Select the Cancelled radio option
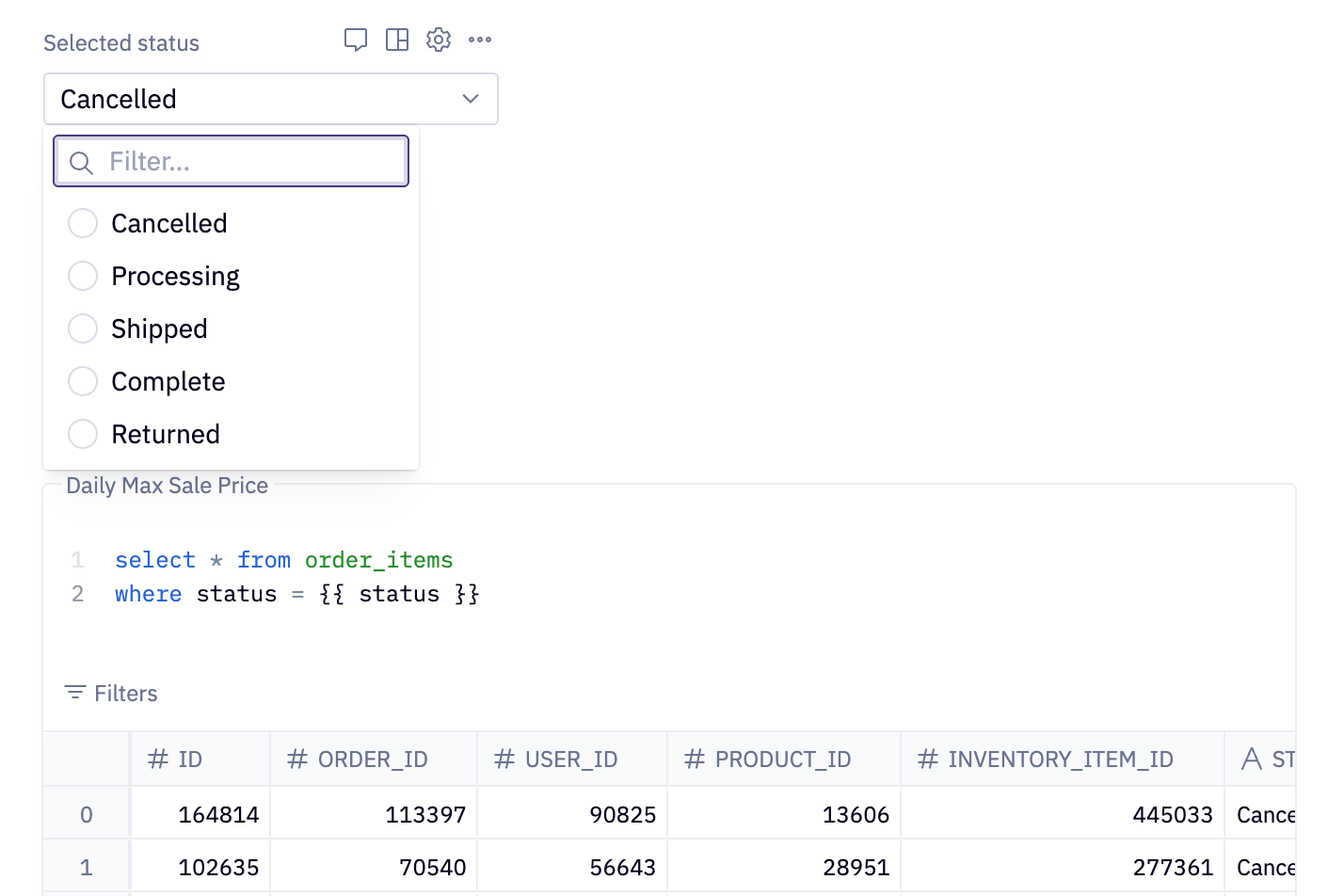The width and height of the screenshot is (1344, 896). (x=83, y=223)
